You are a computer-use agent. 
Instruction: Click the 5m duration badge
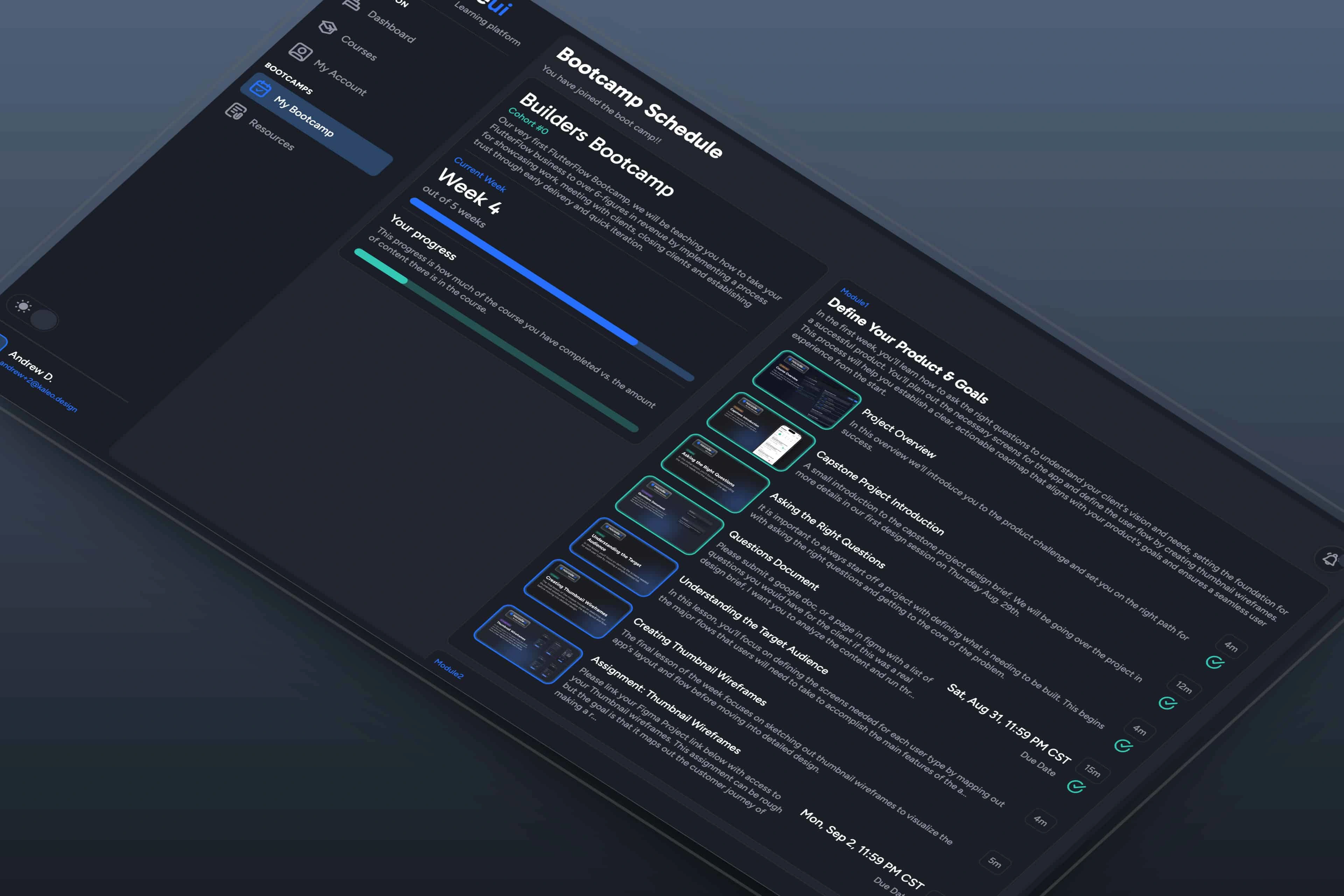pyautogui.click(x=995, y=862)
